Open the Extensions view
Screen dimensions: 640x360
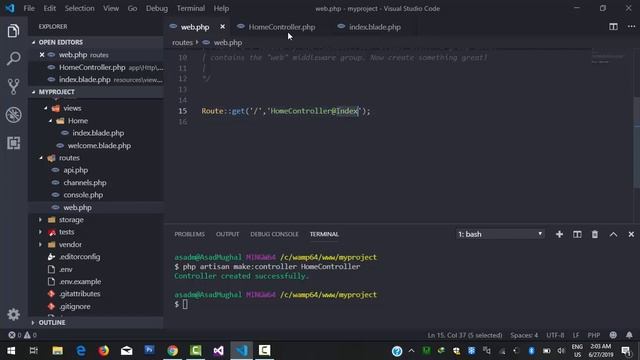[x=13, y=143]
